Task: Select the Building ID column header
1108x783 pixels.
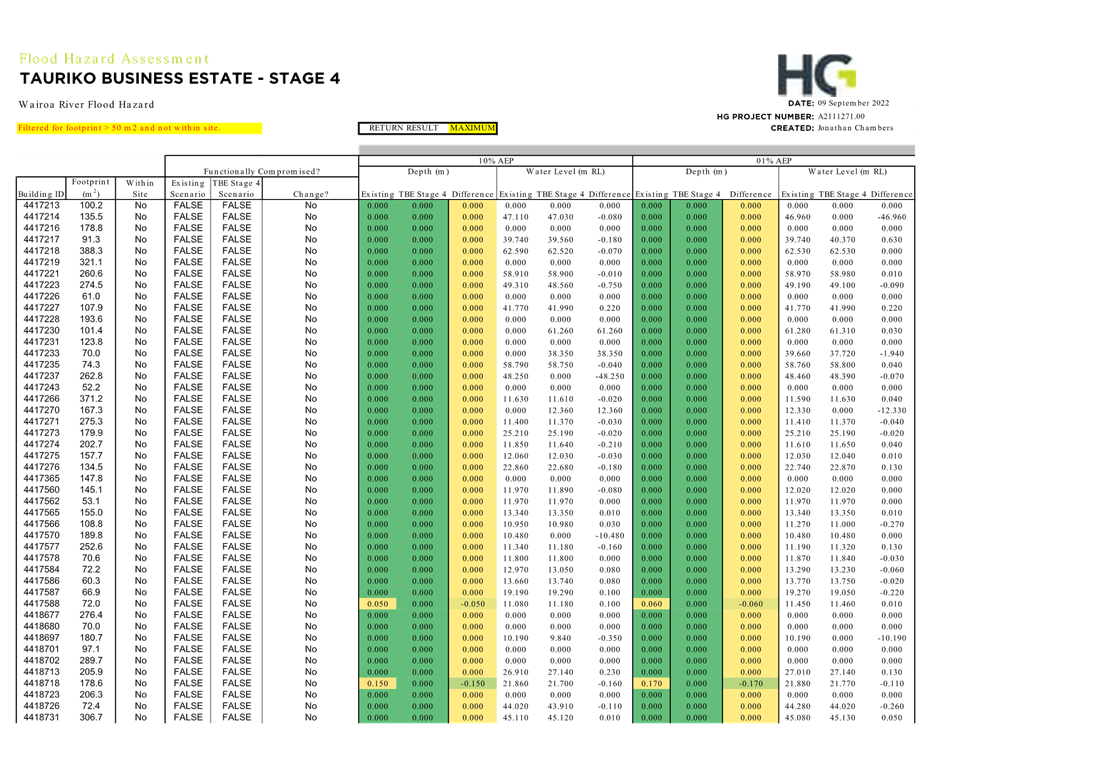Action: 41,193
